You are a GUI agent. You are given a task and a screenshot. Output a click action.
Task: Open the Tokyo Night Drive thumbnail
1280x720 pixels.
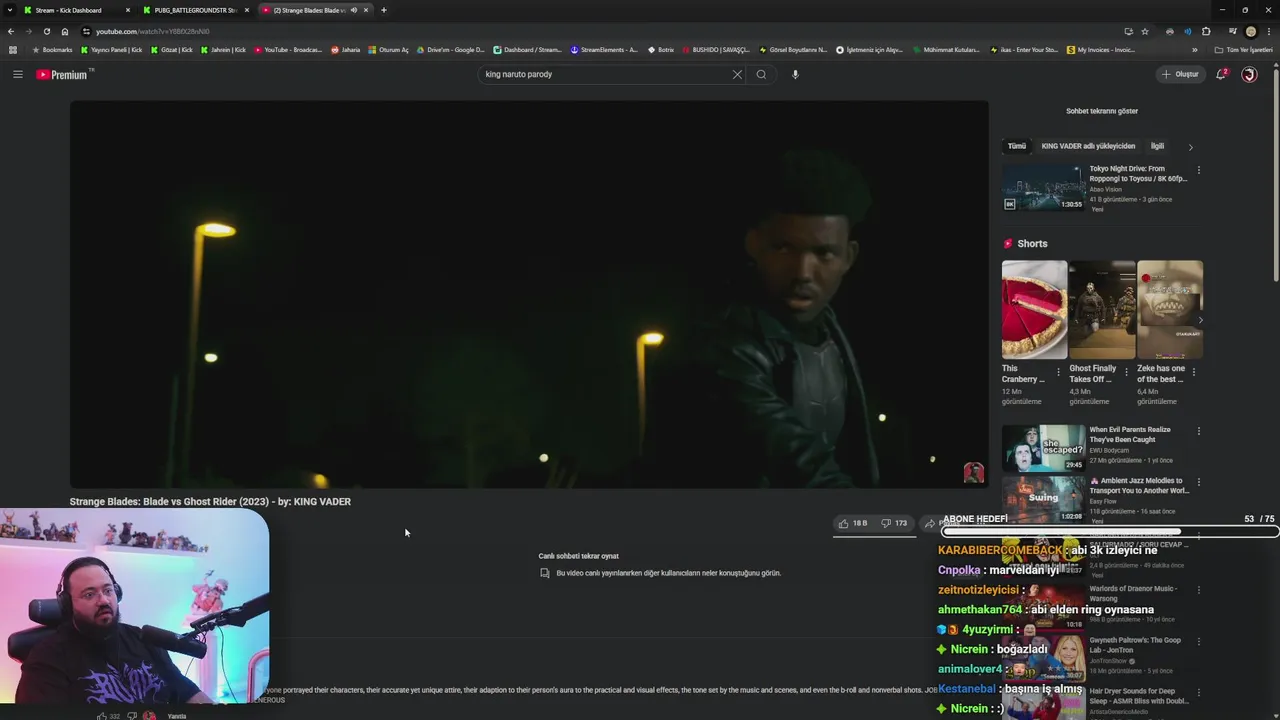pos(1043,187)
